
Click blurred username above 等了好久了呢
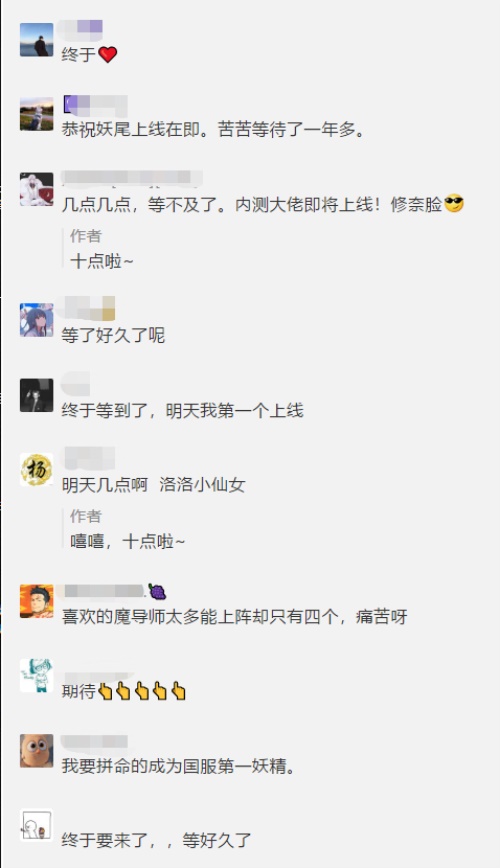tap(87, 309)
